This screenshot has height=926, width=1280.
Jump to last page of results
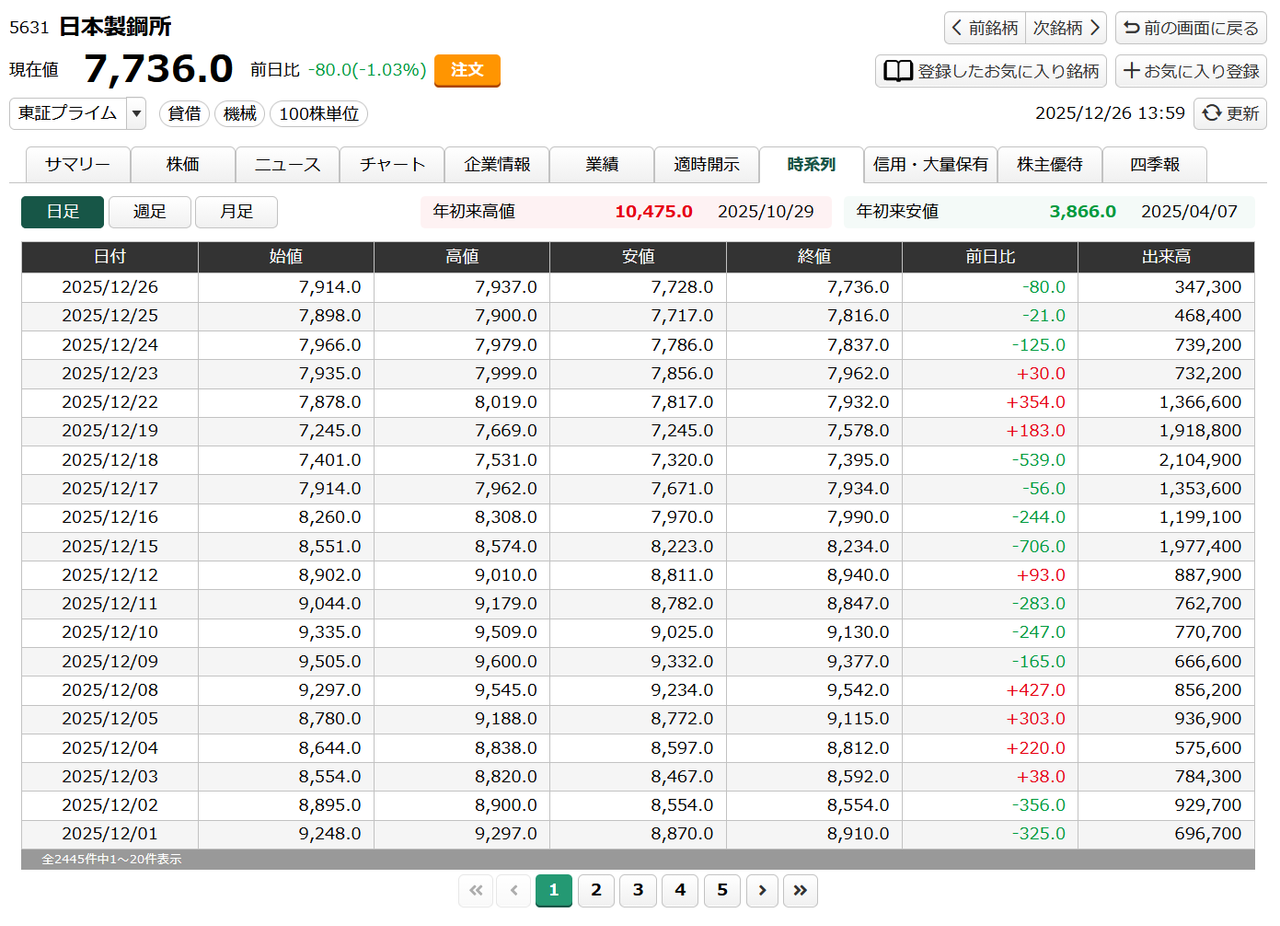(800, 891)
